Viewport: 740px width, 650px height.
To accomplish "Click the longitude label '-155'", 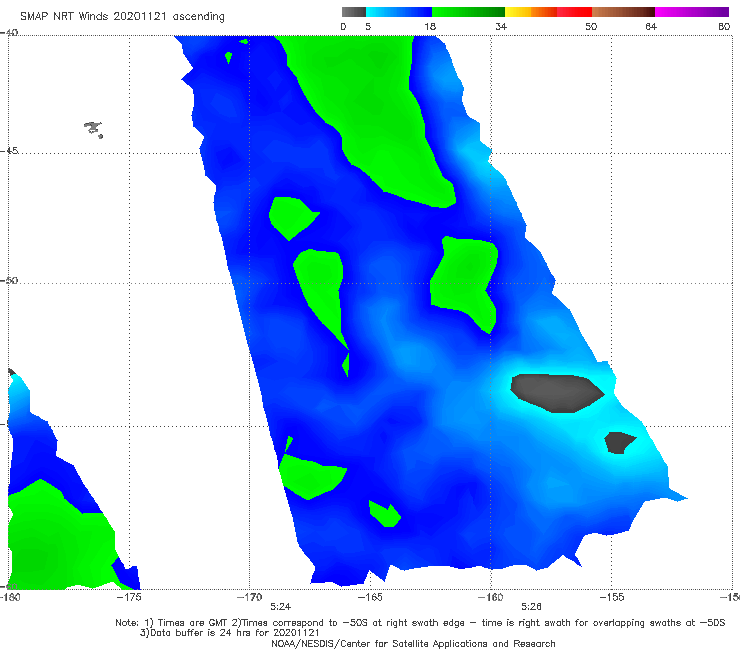I will 612,597.
